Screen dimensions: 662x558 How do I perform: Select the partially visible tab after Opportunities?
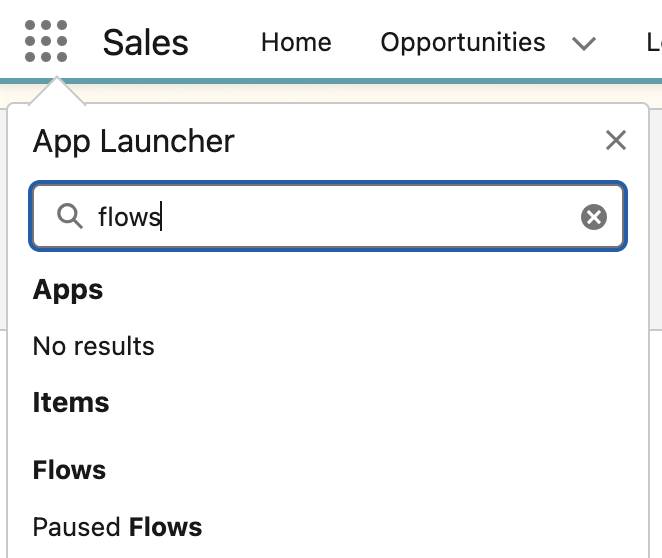654,42
